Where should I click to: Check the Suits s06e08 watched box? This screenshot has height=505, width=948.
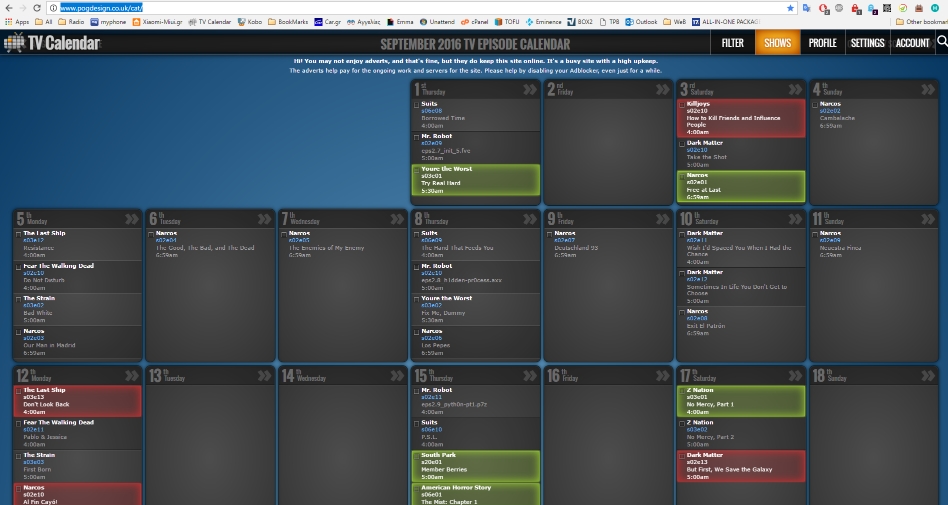tap(417, 105)
